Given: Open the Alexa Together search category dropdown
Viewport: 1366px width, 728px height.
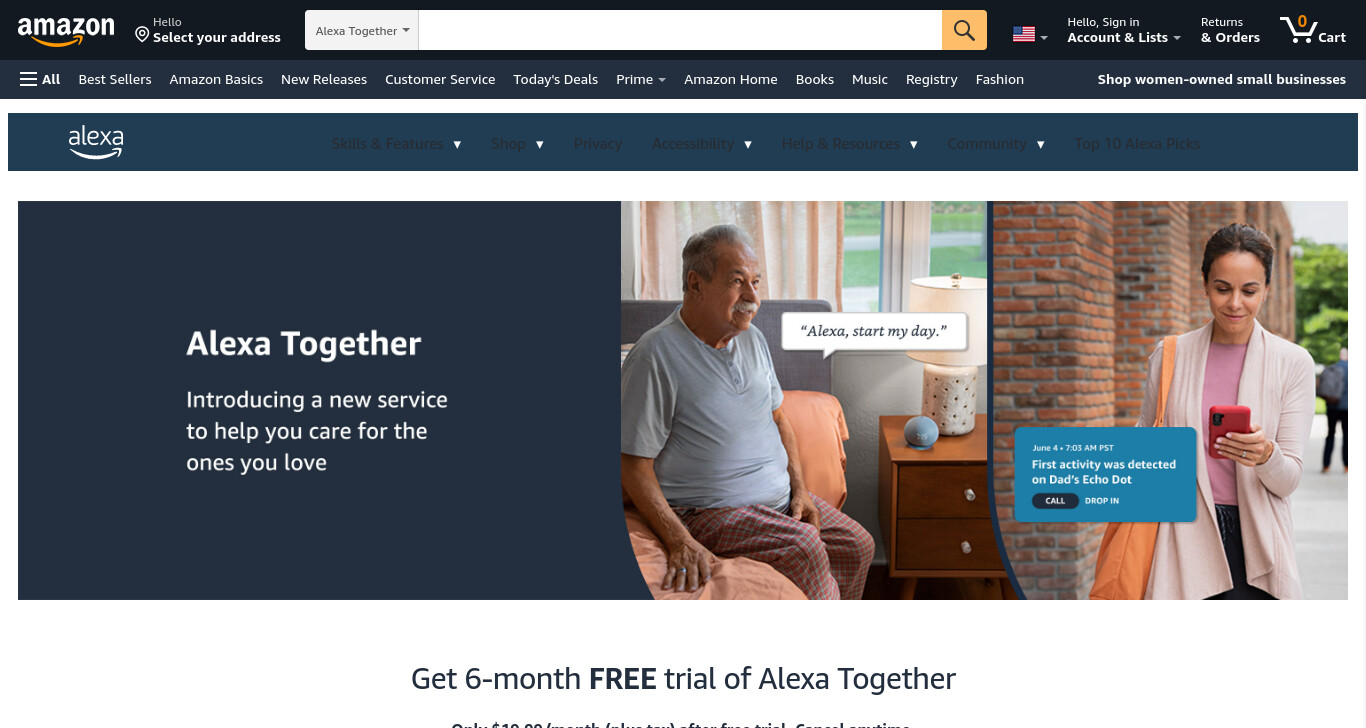Looking at the screenshot, I should (x=362, y=30).
